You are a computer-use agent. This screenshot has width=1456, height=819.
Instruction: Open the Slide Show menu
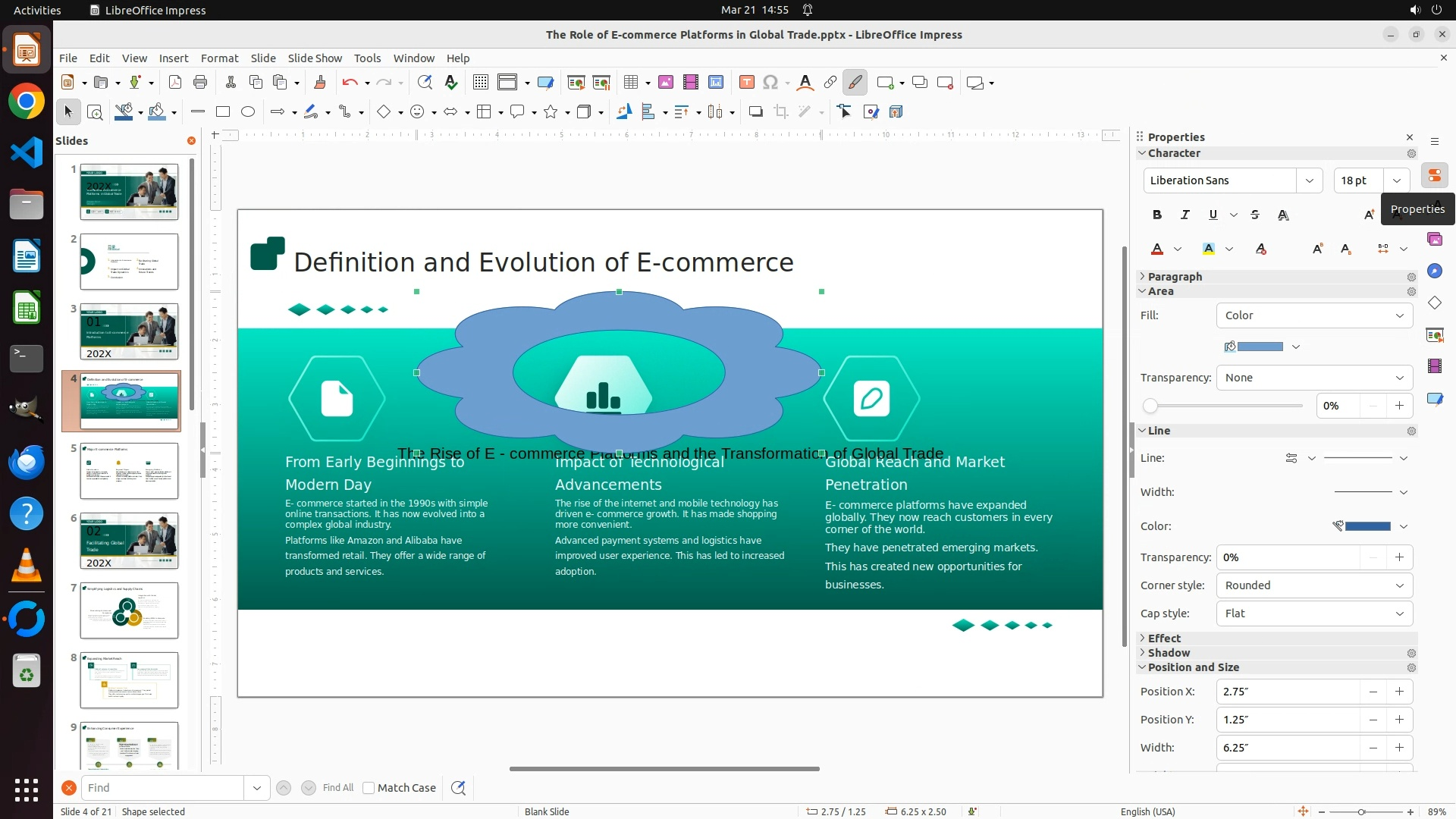click(315, 58)
